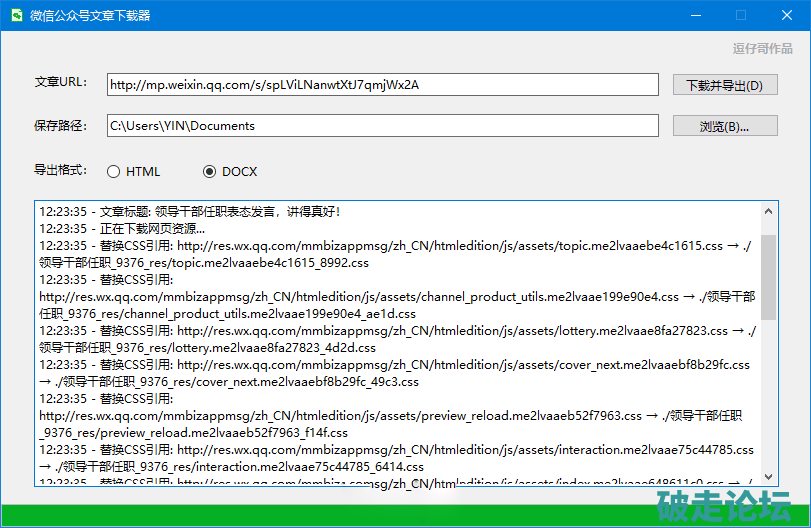The image size is (811, 528).
Task: Click the log scrollbar down arrow
Action: pyautogui.click(x=769, y=476)
